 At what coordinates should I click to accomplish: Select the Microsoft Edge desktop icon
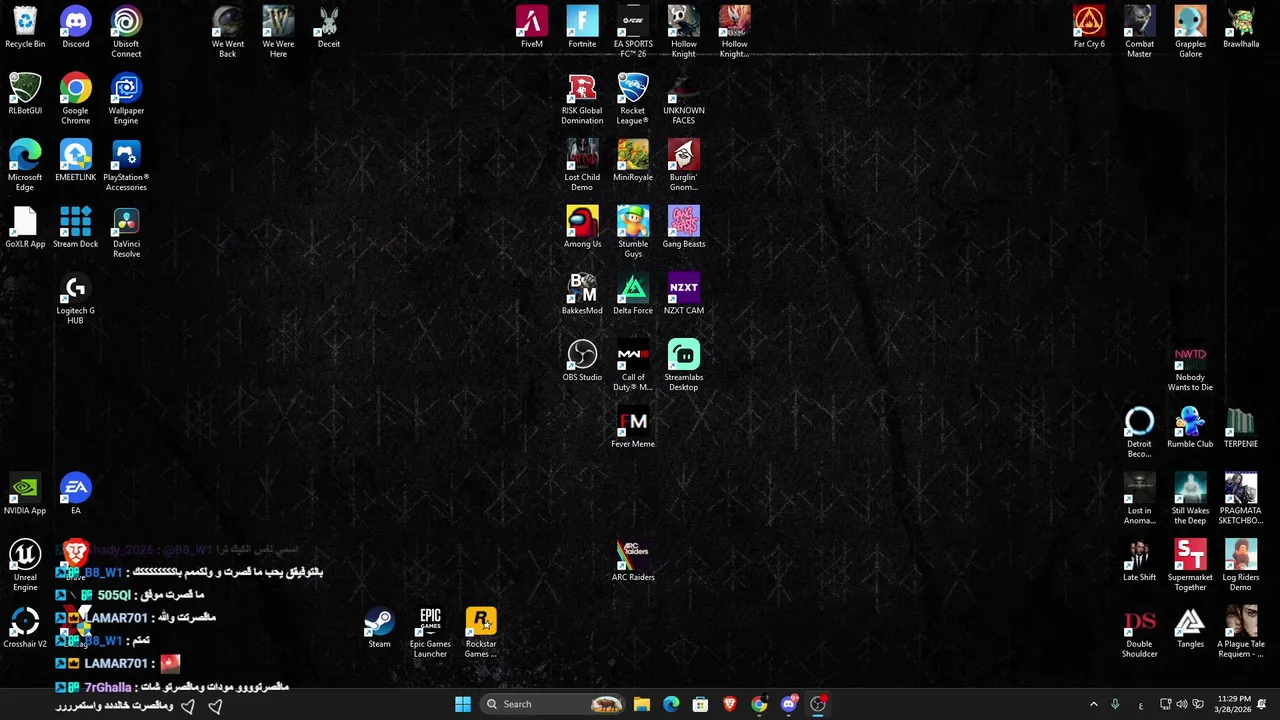25,166
